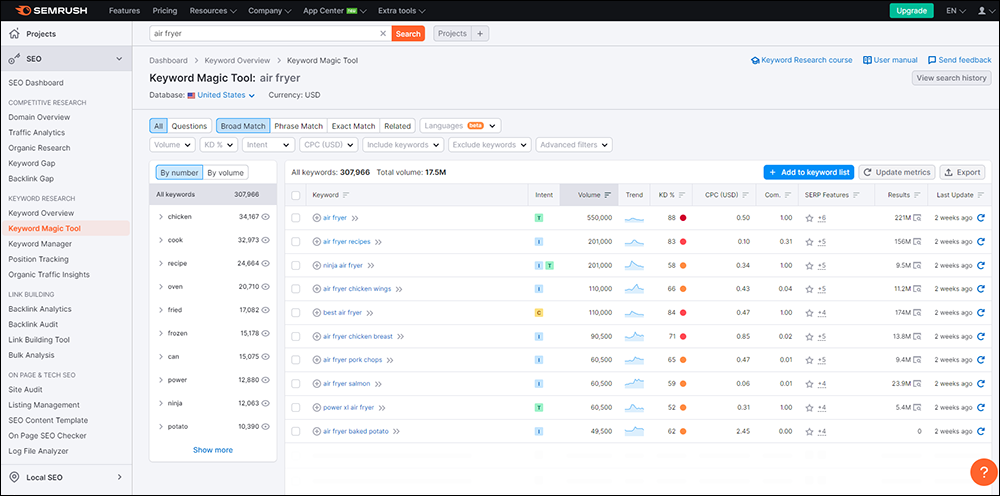The image size is (1000, 496).
Task: Click the transactional T intent badge for power xl air fryer
Action: [x=539, y=407]
